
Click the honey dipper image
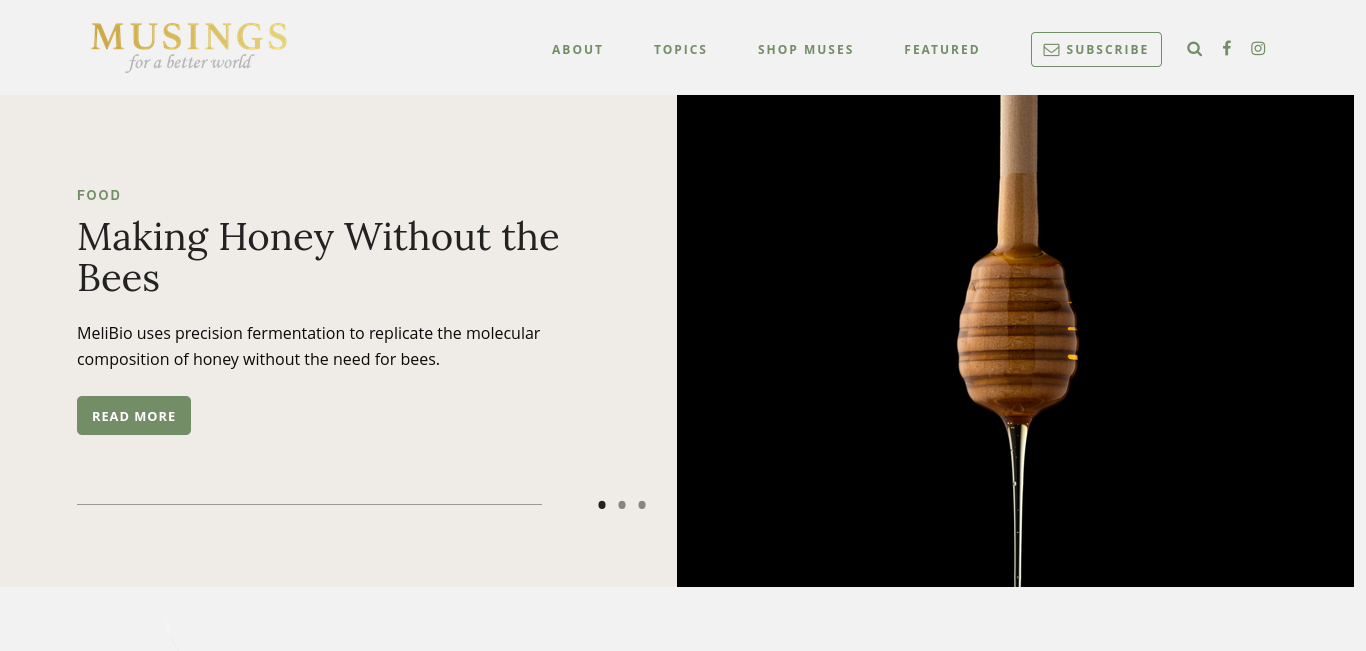pyautogui.click(x=1015, y=341)
